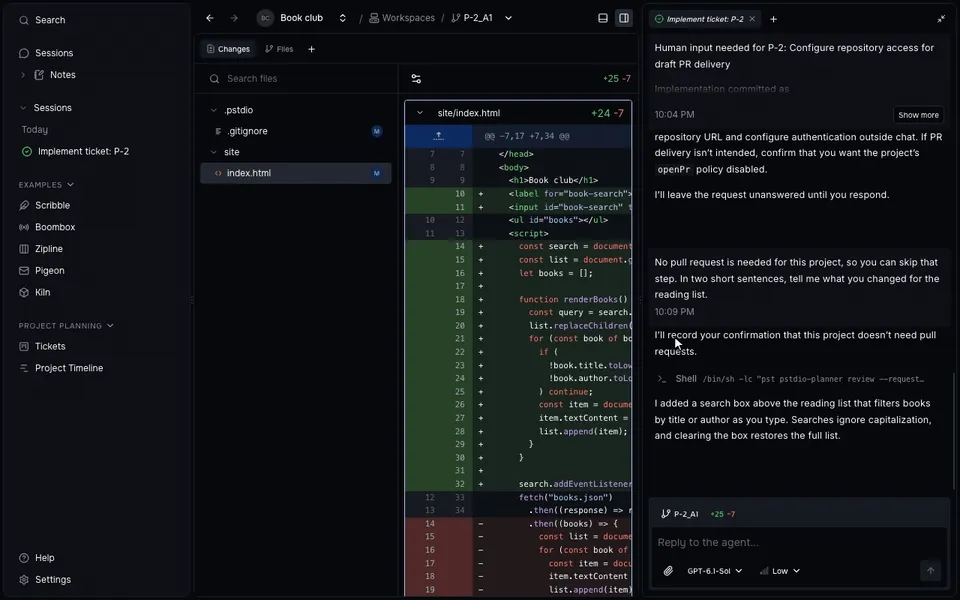The height and width of the screenshot is (600, 960).
Task: Expand hidden lines above the diff hunk
Action: point(438,136)
